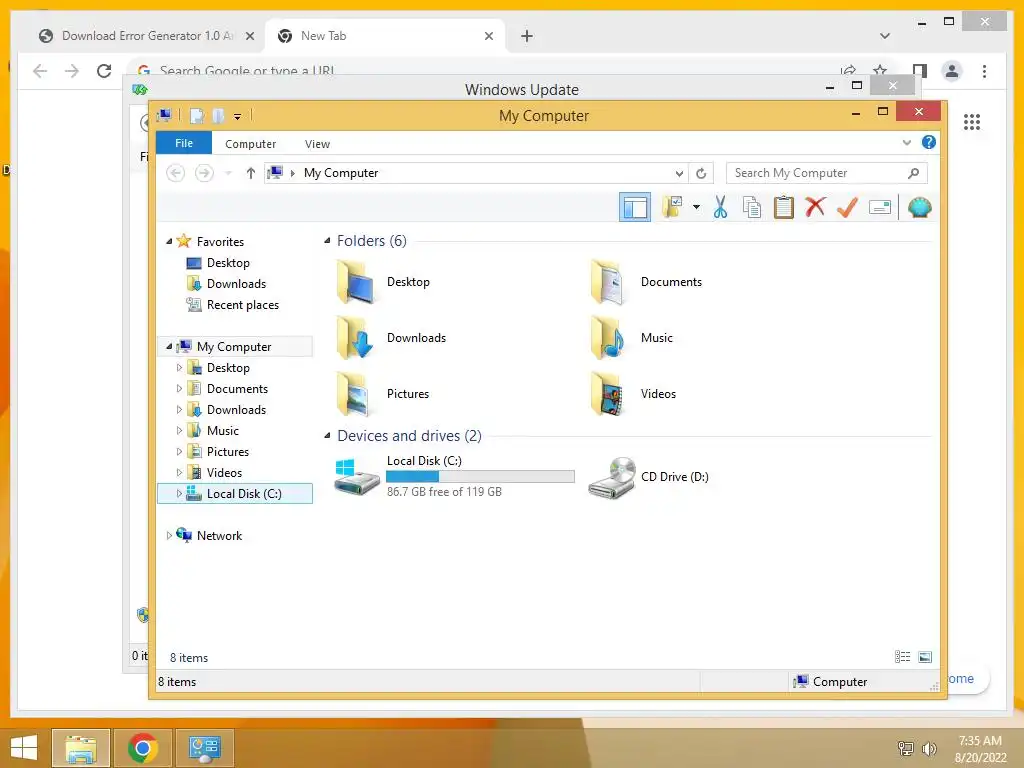This screenshot has height=768, width=1024.
Task: Open the folder options toolbar icon
Action: click(x=671, y=208)
